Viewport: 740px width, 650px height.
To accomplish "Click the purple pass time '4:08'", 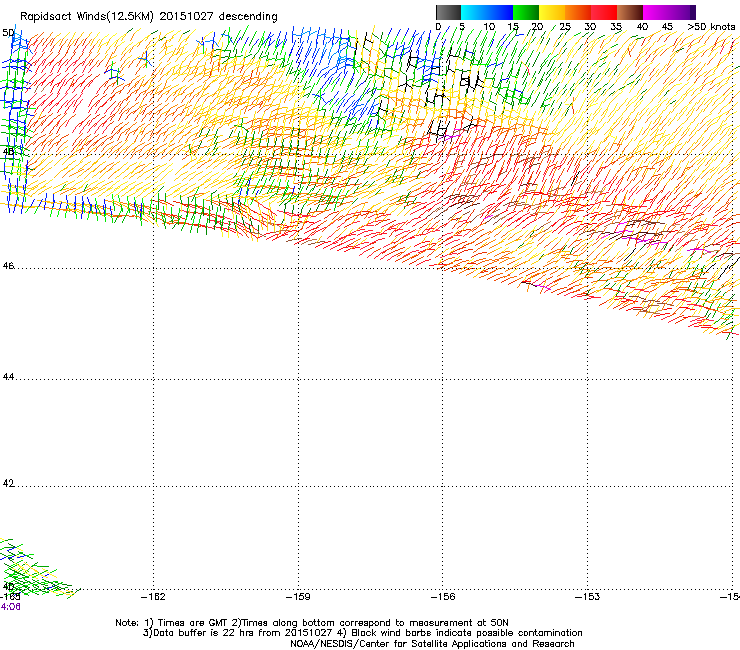I will 10,607.
